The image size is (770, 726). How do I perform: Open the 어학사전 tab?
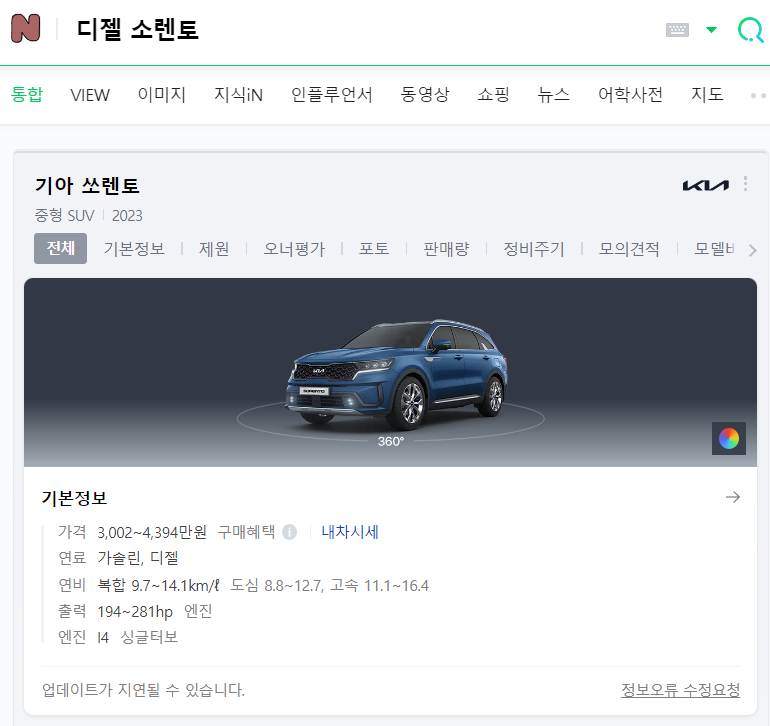tap(630, 94)
